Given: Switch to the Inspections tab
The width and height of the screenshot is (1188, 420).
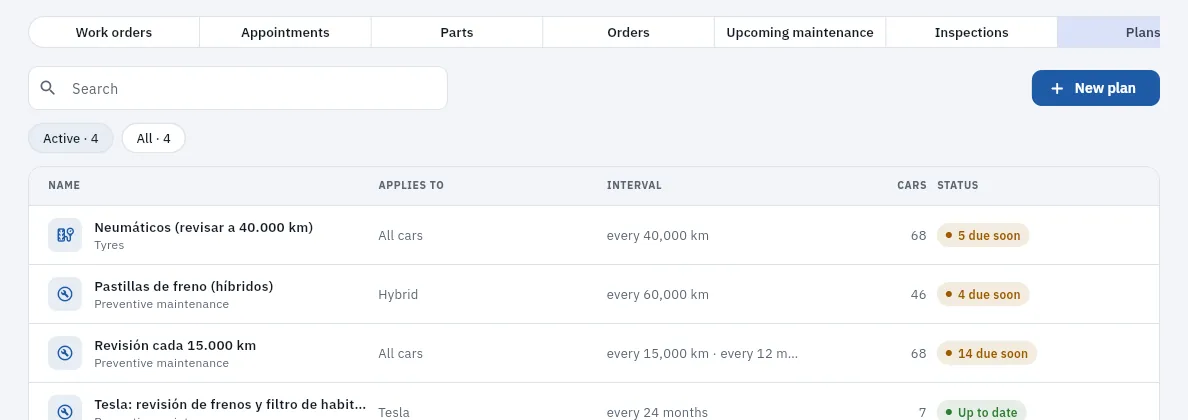Looking at the screenshot, I should click(x=971, y=33).
